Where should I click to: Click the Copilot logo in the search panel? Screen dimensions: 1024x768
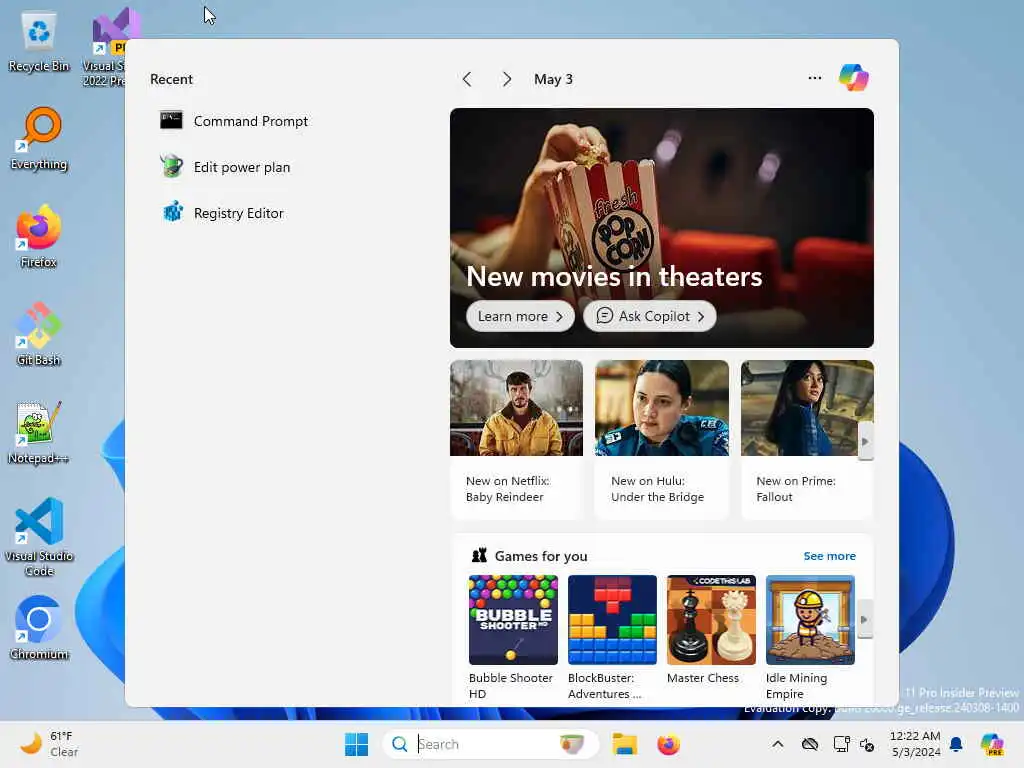pyautogui.click(x=854, y=78)
